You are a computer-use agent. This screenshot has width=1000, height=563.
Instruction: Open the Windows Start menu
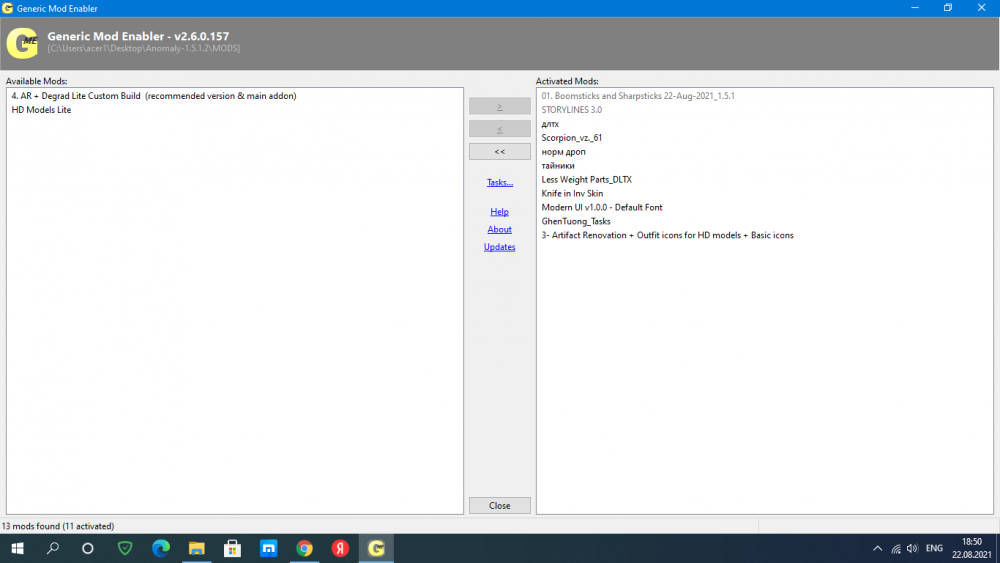17,548
